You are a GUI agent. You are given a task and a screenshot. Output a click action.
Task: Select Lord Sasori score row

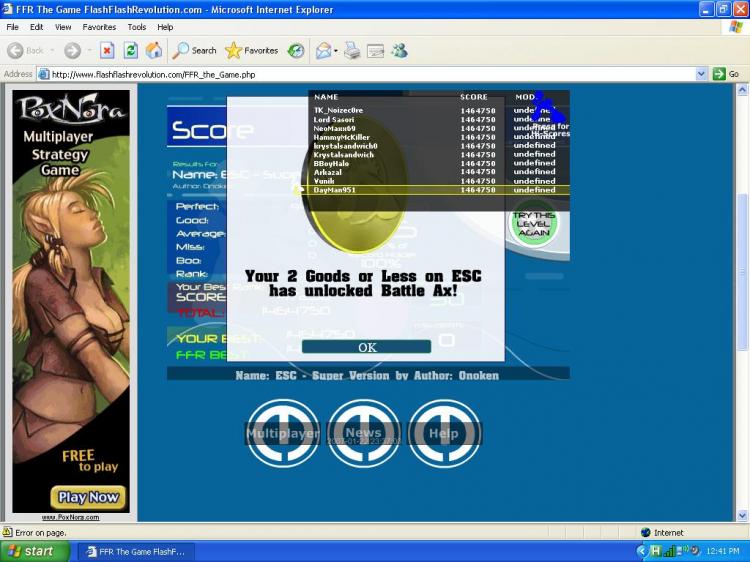[439, 120]
